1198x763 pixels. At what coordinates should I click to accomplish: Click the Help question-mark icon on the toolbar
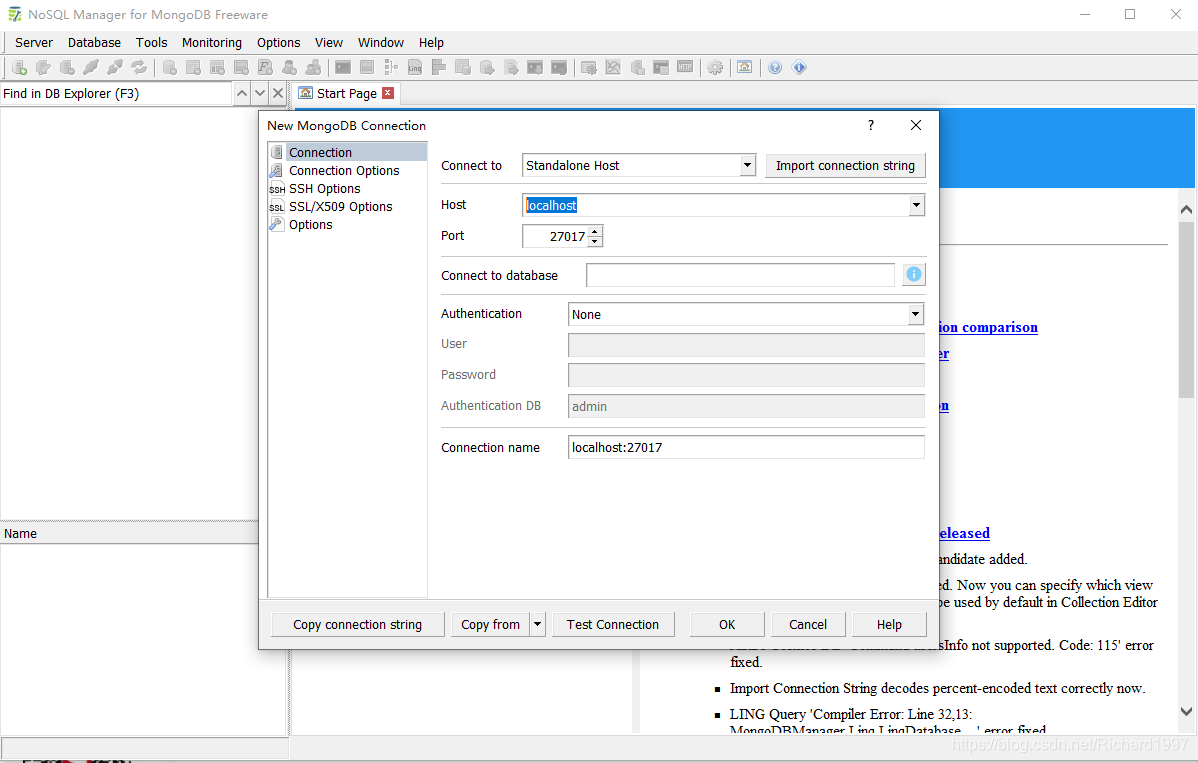pyautogui.click(x=775, y=67)
